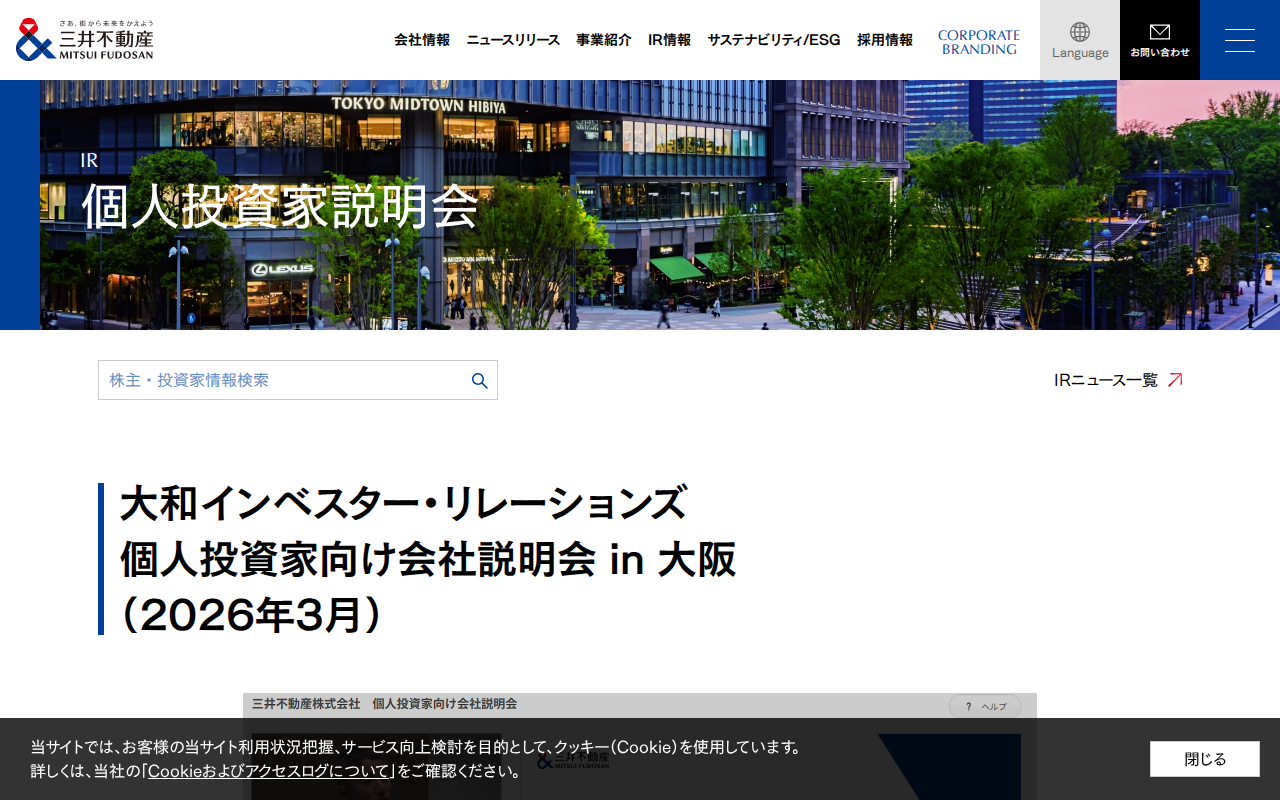Open IR情報 menu
The height and width of the screenshot is (800, 1280).
click(669, 40)
